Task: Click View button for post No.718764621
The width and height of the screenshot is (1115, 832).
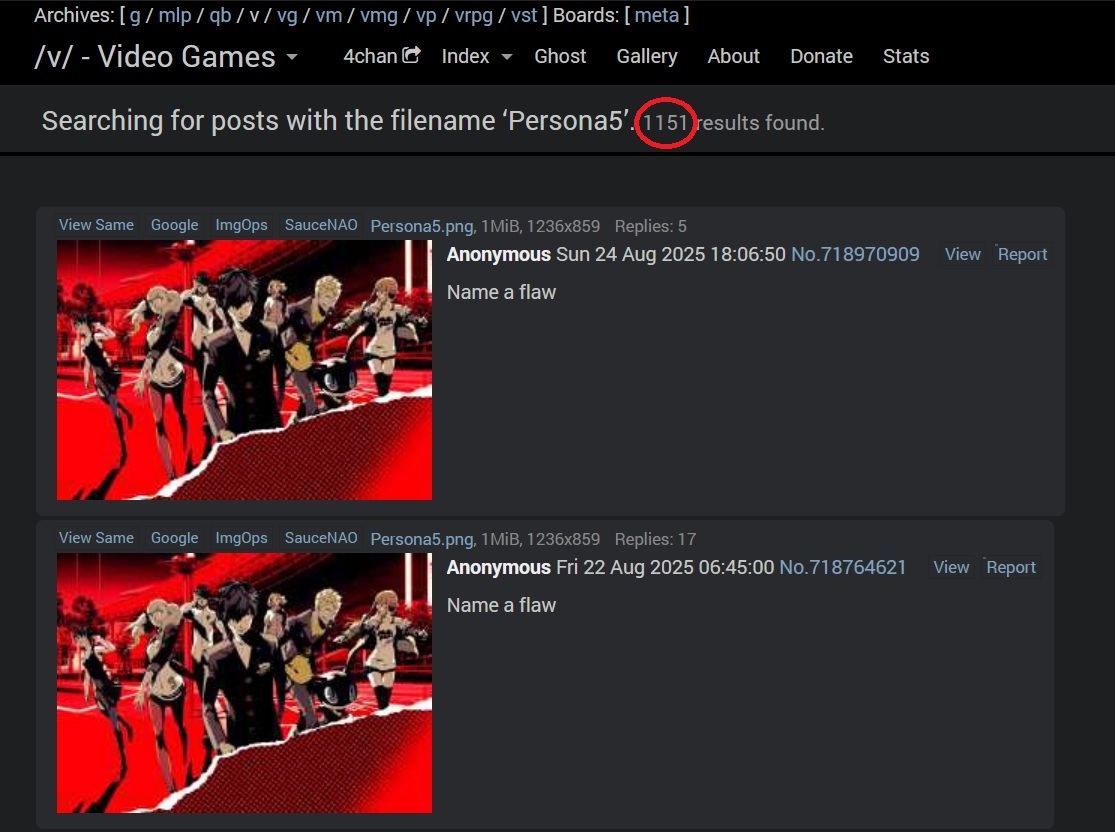Action: 951,567
